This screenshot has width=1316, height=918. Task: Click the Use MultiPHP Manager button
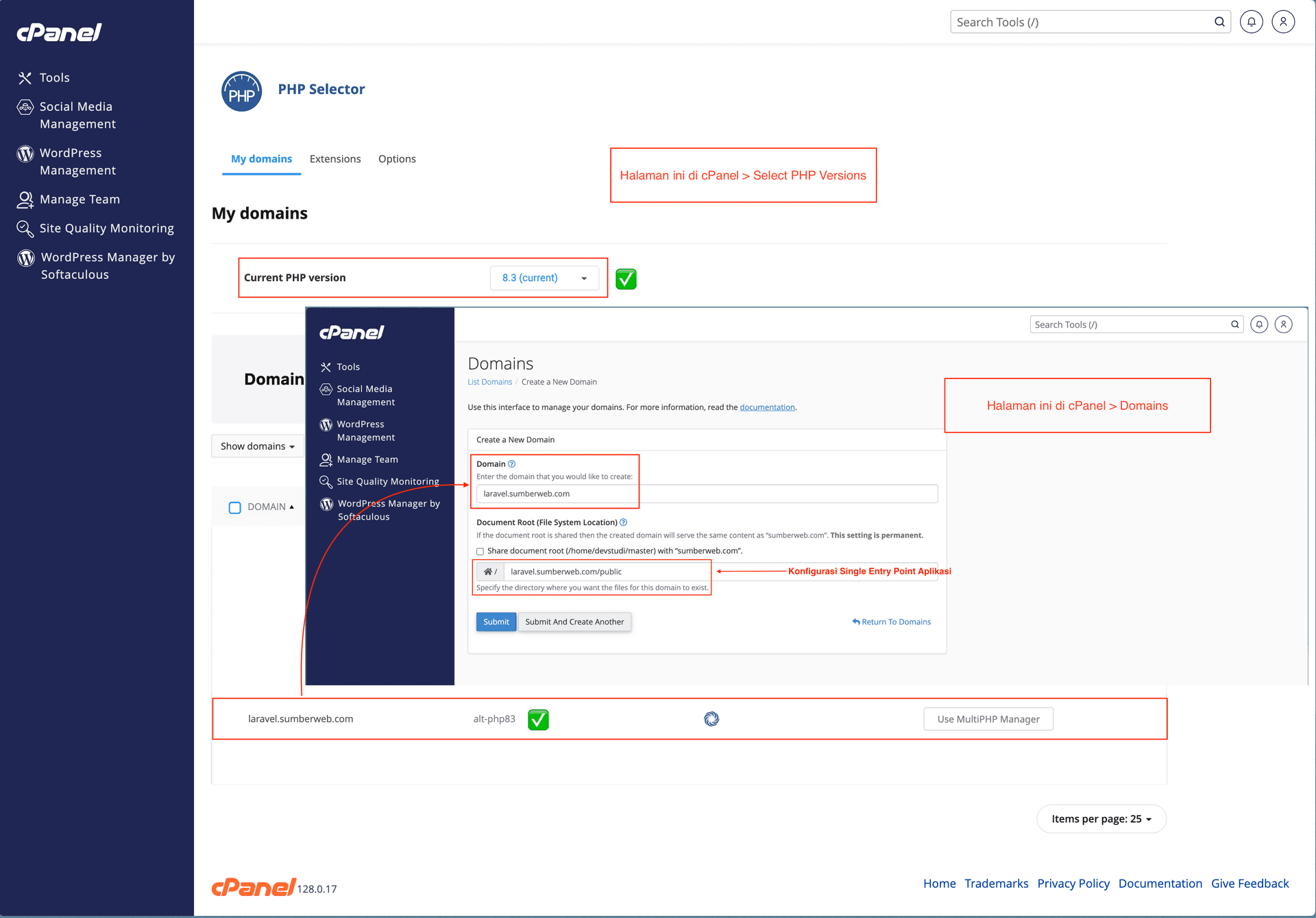pos(988,719)
